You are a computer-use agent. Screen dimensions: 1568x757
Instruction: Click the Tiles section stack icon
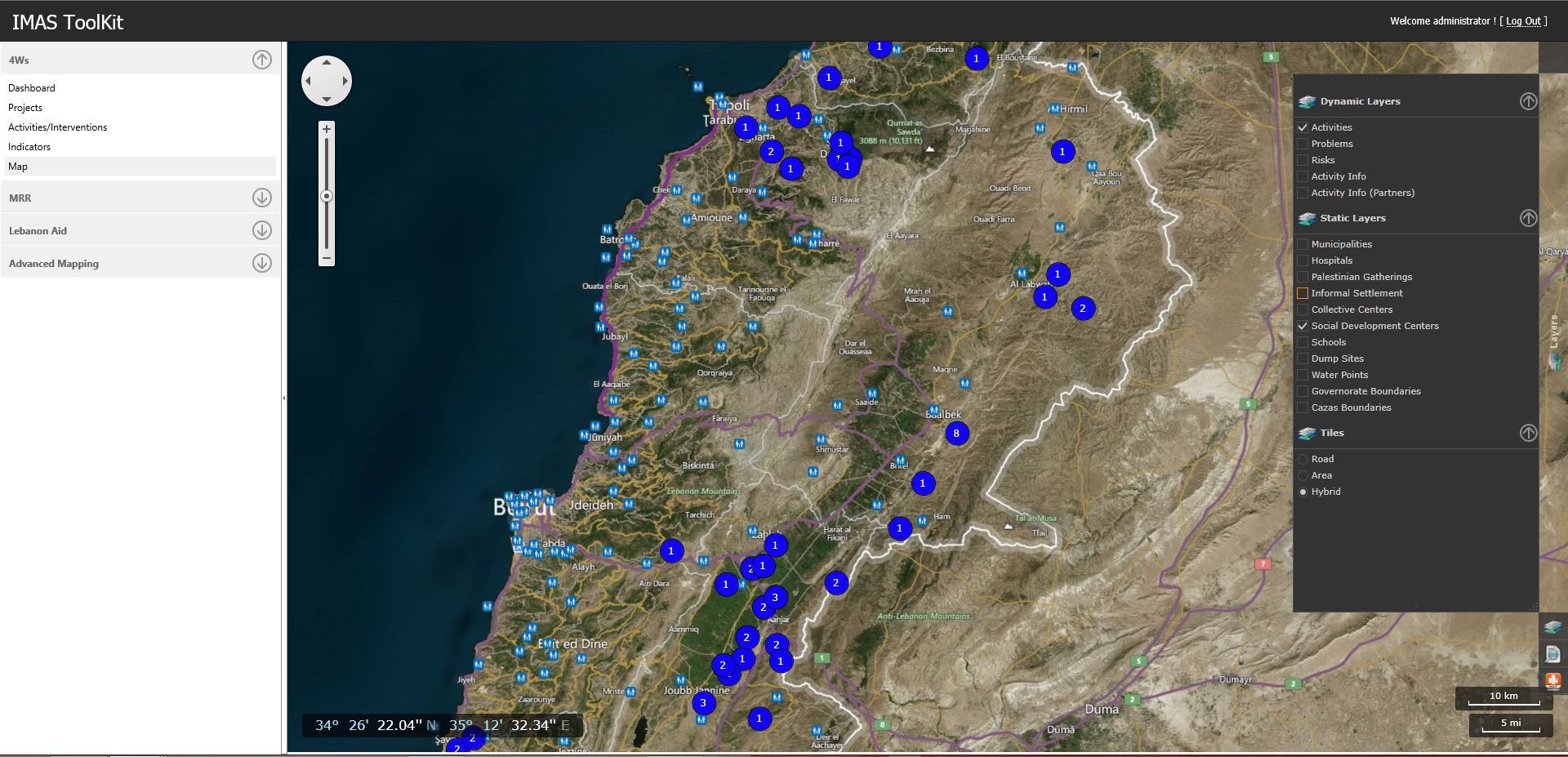pyautogui.click(x=1310, y=433)
